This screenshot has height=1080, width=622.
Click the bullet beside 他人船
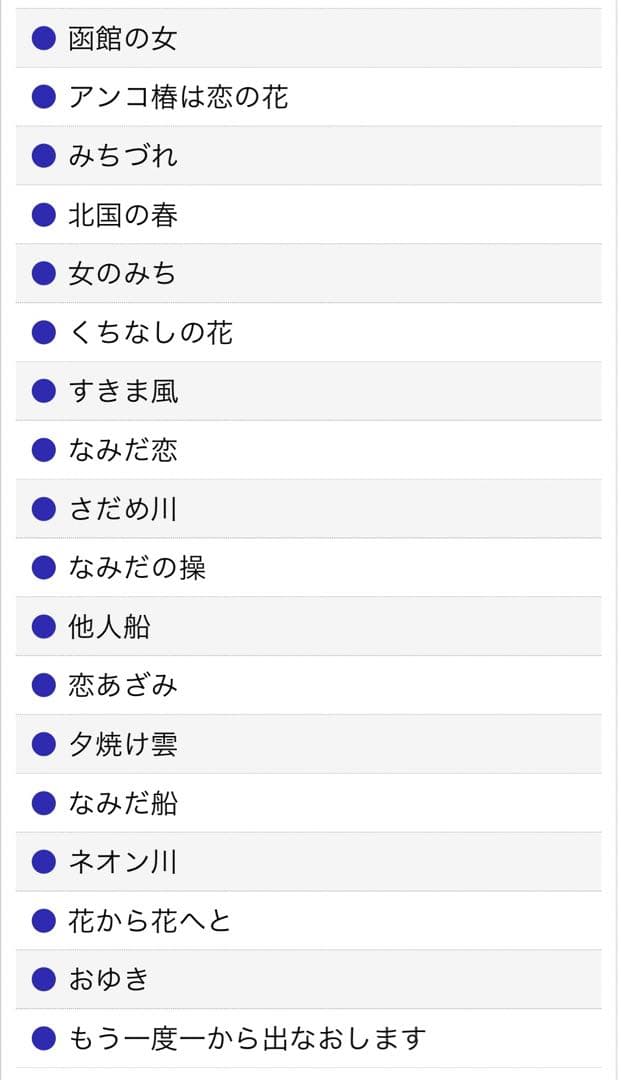pyautogui.click(x=41, y=627)
